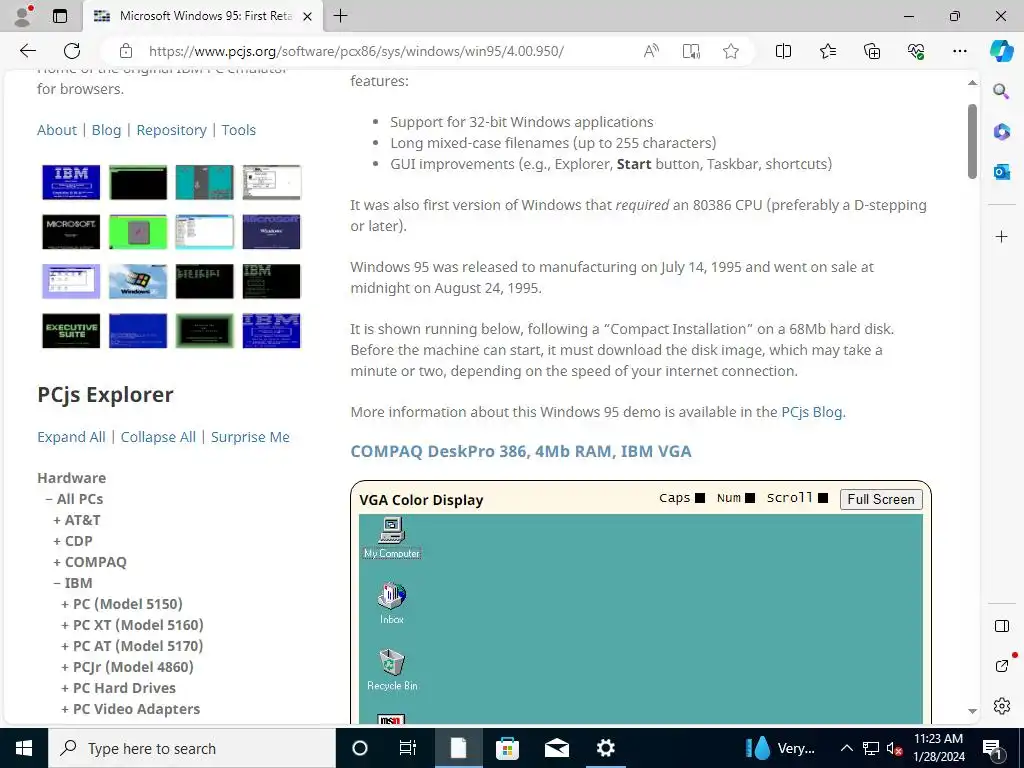Follow the PCjs Blog link
This screenshot has width=1024, height=768.
812,412
